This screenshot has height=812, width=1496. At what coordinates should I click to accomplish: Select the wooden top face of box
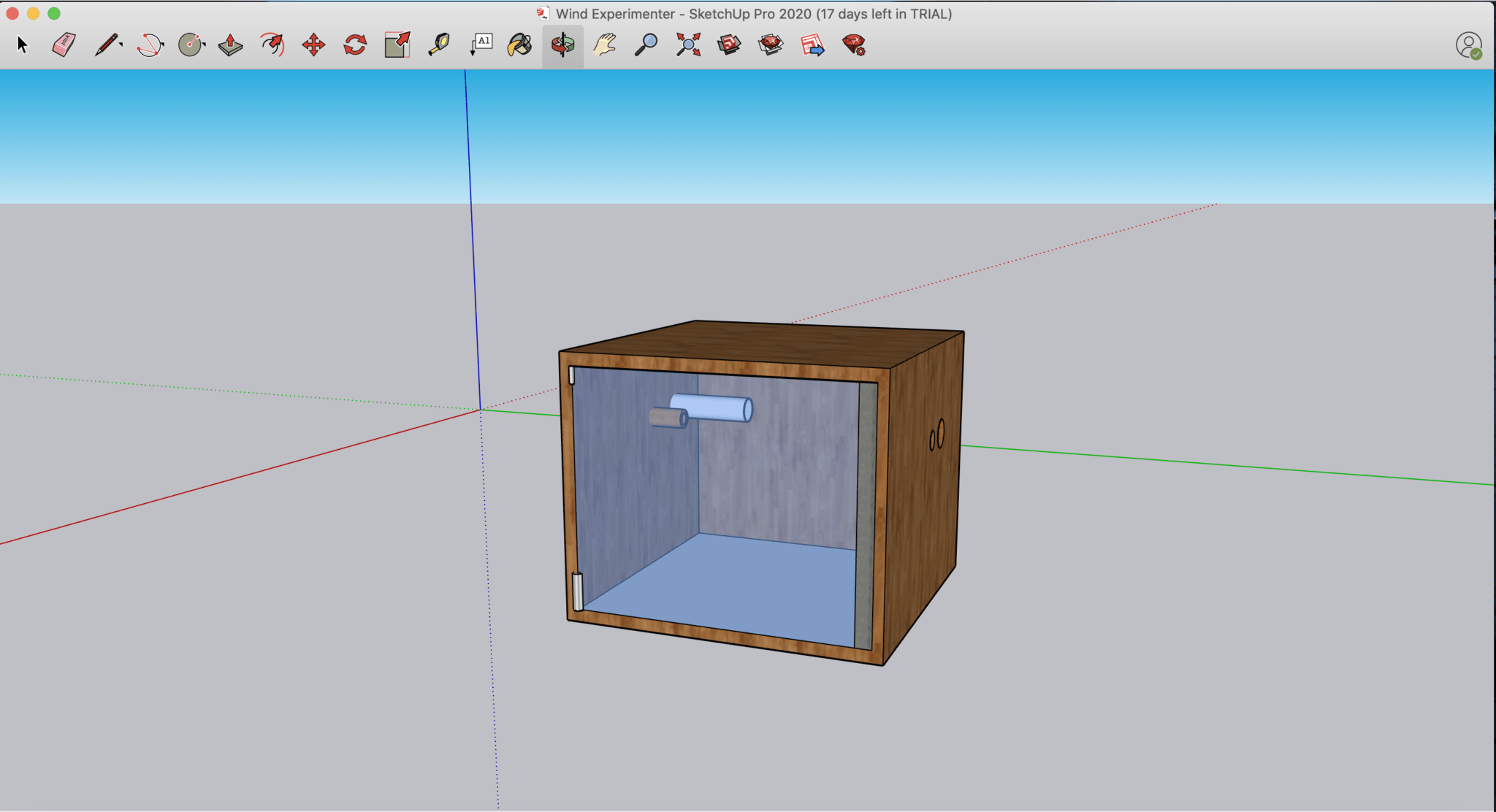click(x=763, y=343)
